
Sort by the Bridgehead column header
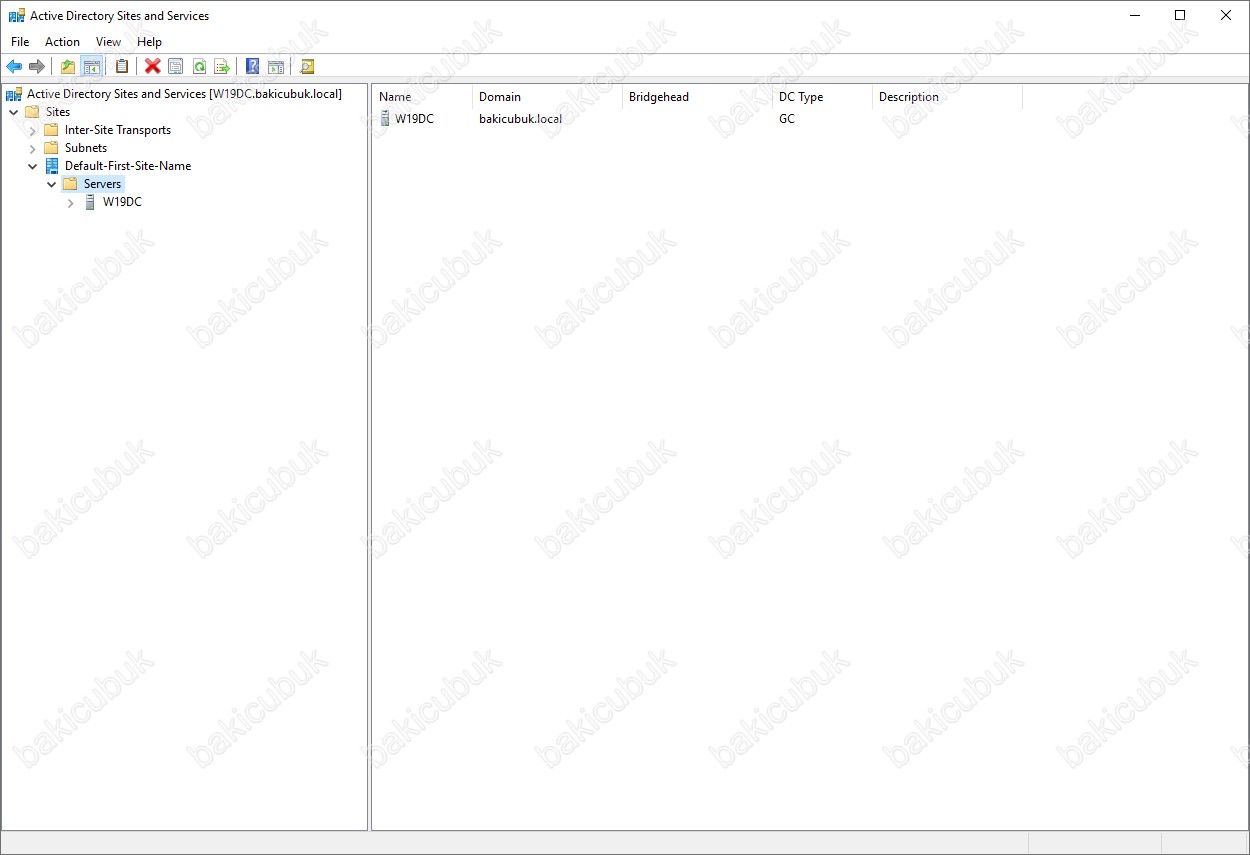click(x=697, y=97)
